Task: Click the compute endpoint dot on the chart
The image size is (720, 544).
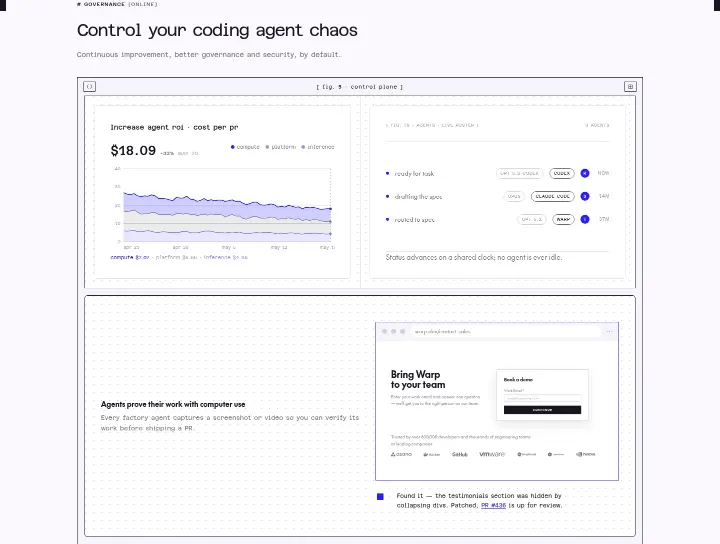Action: (331, 209)
